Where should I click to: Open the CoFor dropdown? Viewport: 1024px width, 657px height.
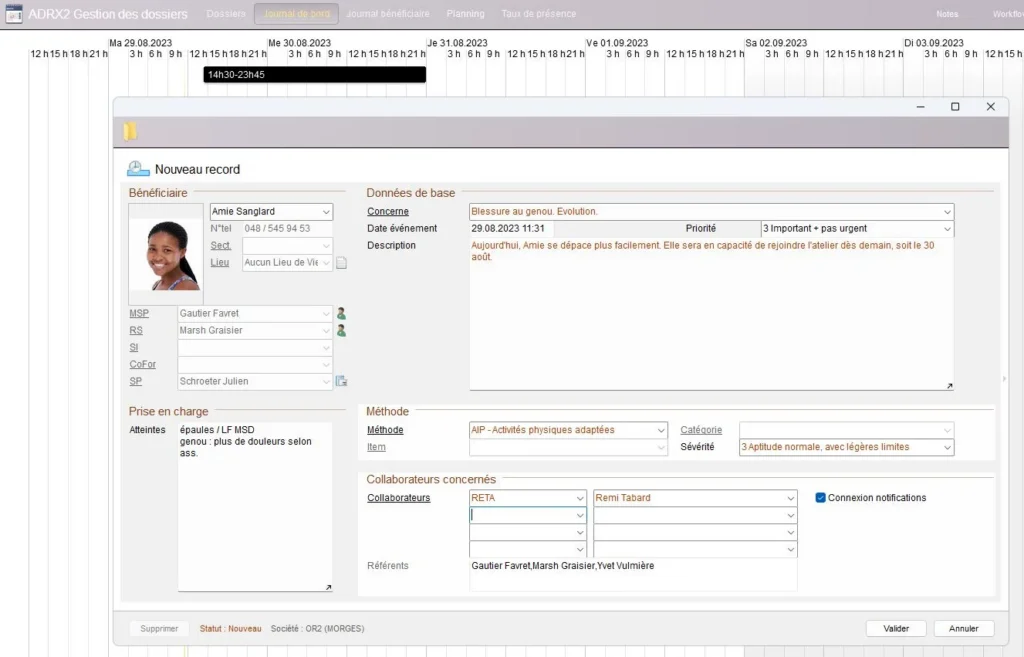326,364
